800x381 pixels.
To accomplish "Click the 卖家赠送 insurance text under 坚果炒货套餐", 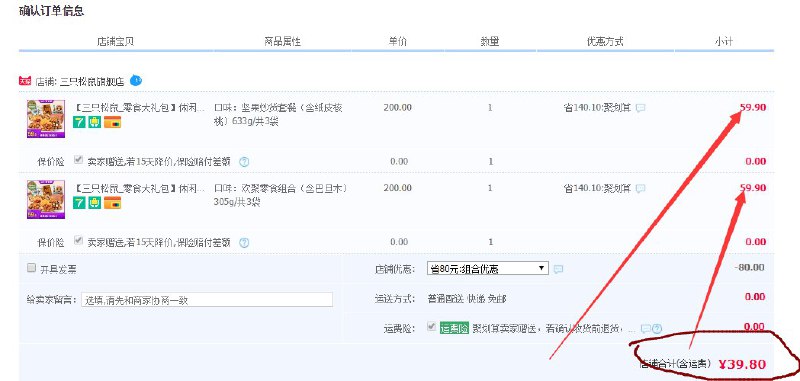I will pyautogui.click(x=159, y=162).
